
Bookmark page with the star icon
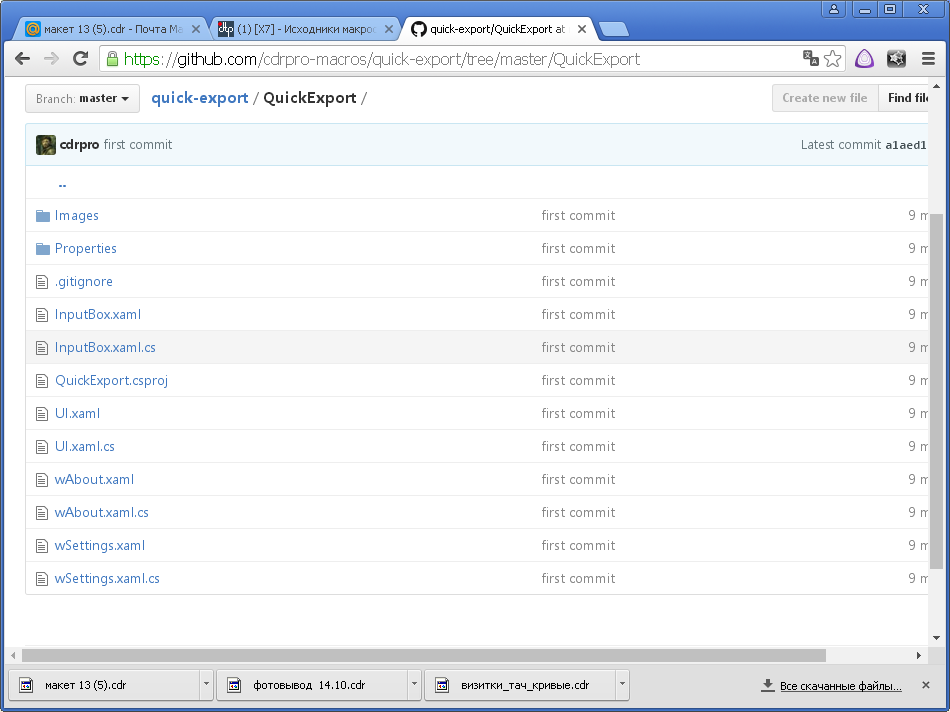(832, 59)
